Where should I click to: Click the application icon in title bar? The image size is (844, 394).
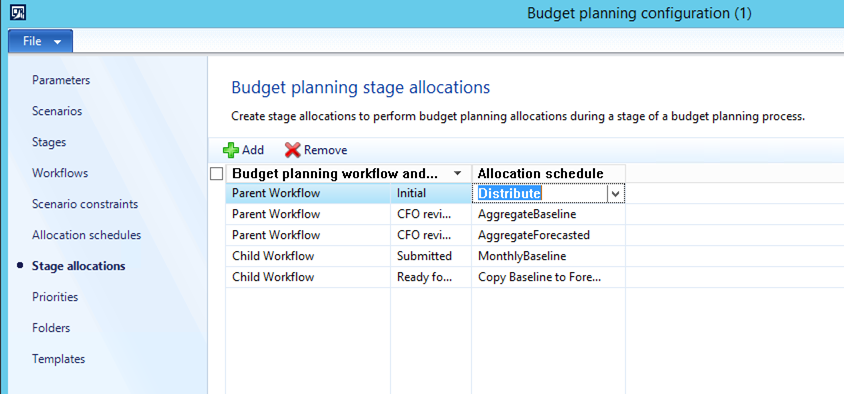[18, 12]
